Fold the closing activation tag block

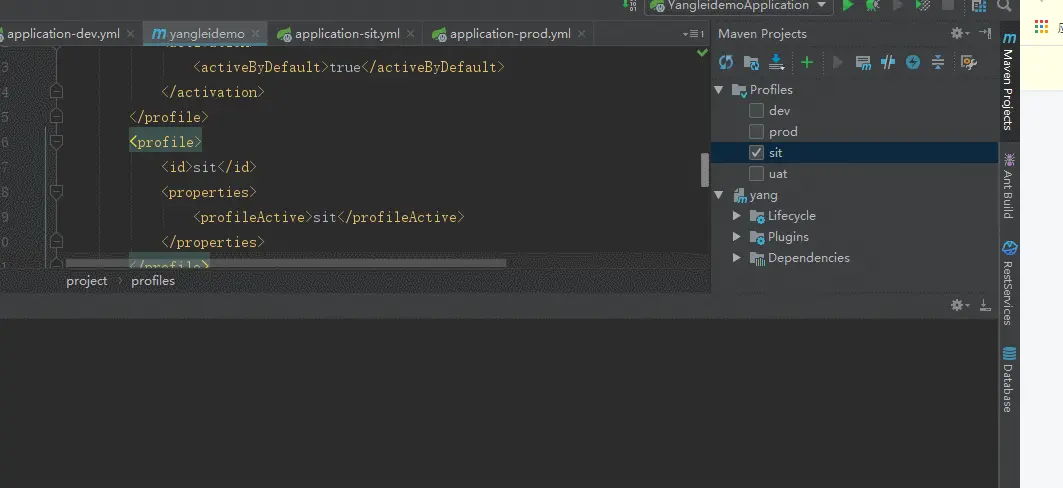pyautogui.click(x=56, y=92)
